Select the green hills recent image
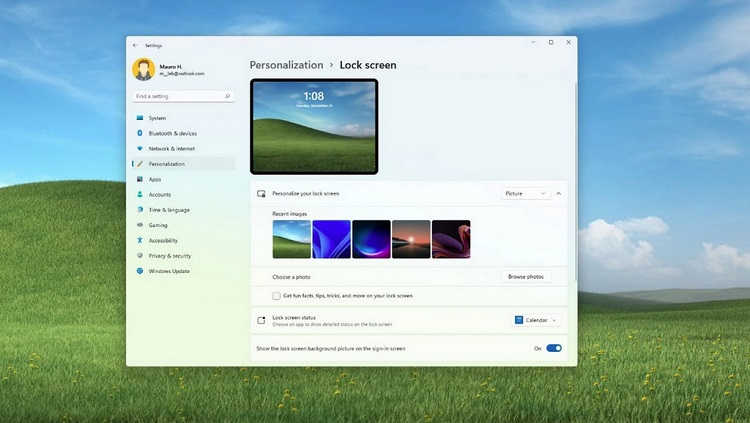 pos(291,239)
